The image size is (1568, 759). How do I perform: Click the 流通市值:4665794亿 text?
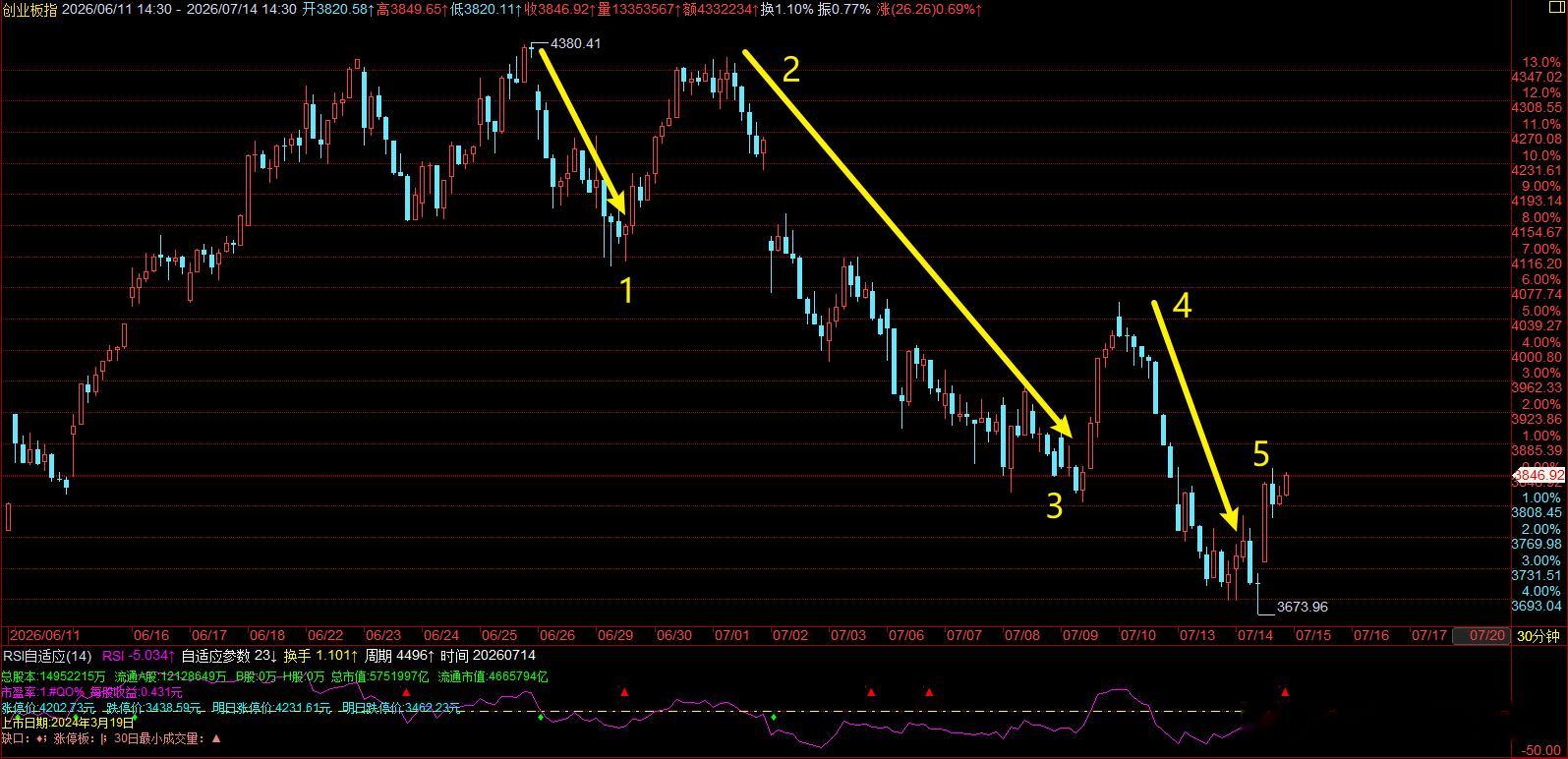pos(493,676)
